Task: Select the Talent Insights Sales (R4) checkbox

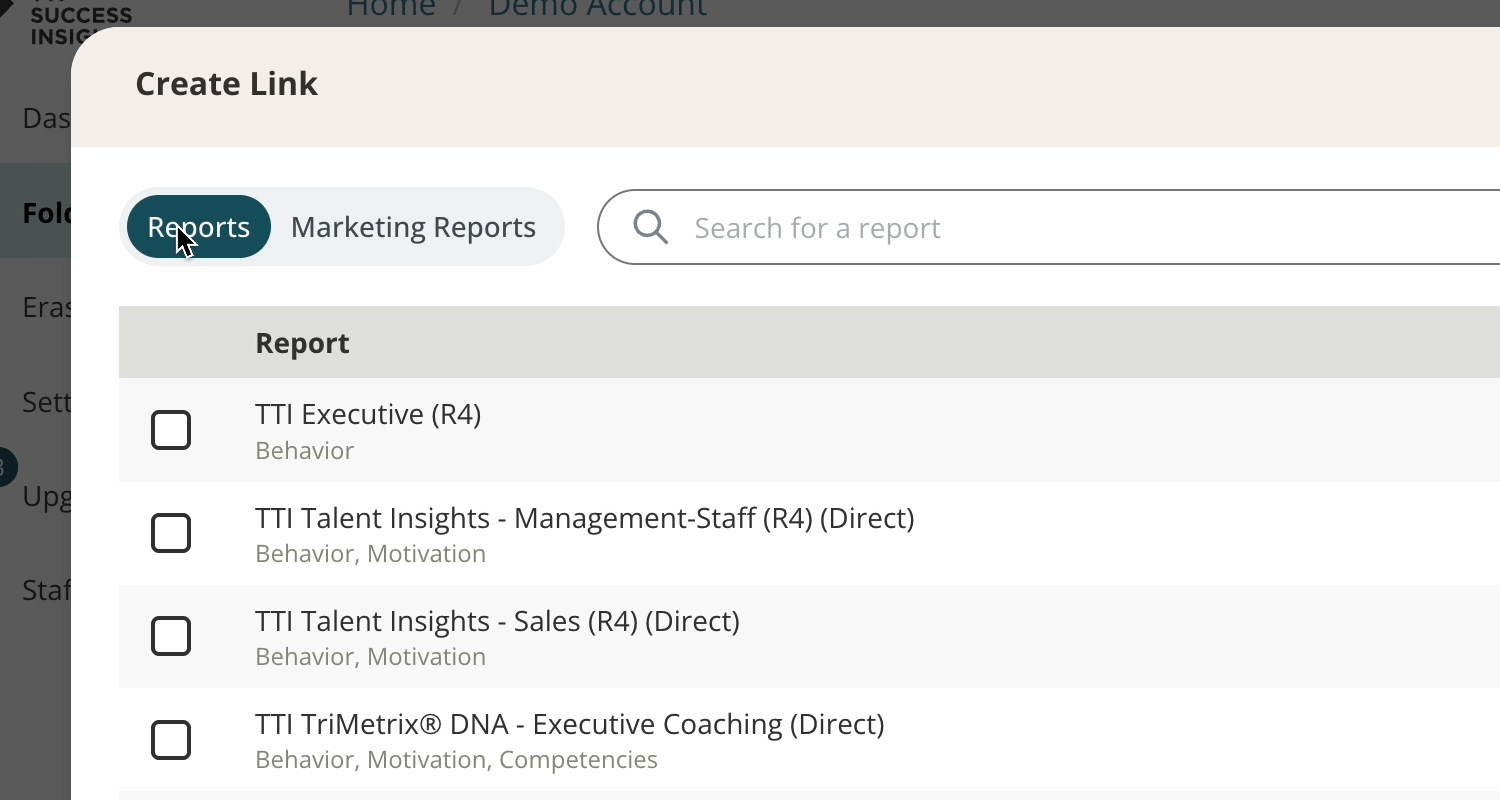Action: [171, 636]
